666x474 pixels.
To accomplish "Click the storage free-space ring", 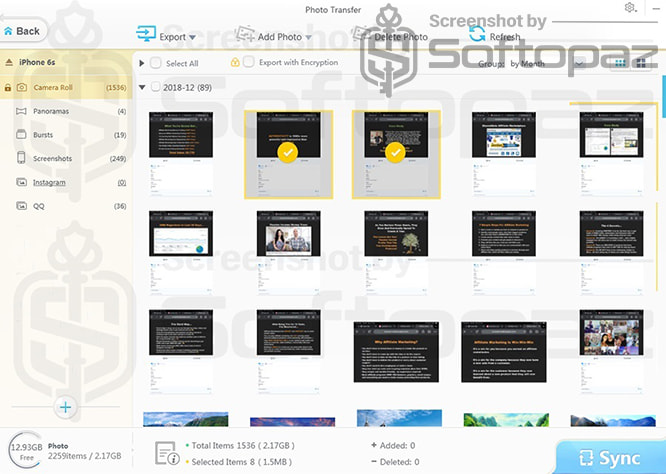I will pos(26,450).
